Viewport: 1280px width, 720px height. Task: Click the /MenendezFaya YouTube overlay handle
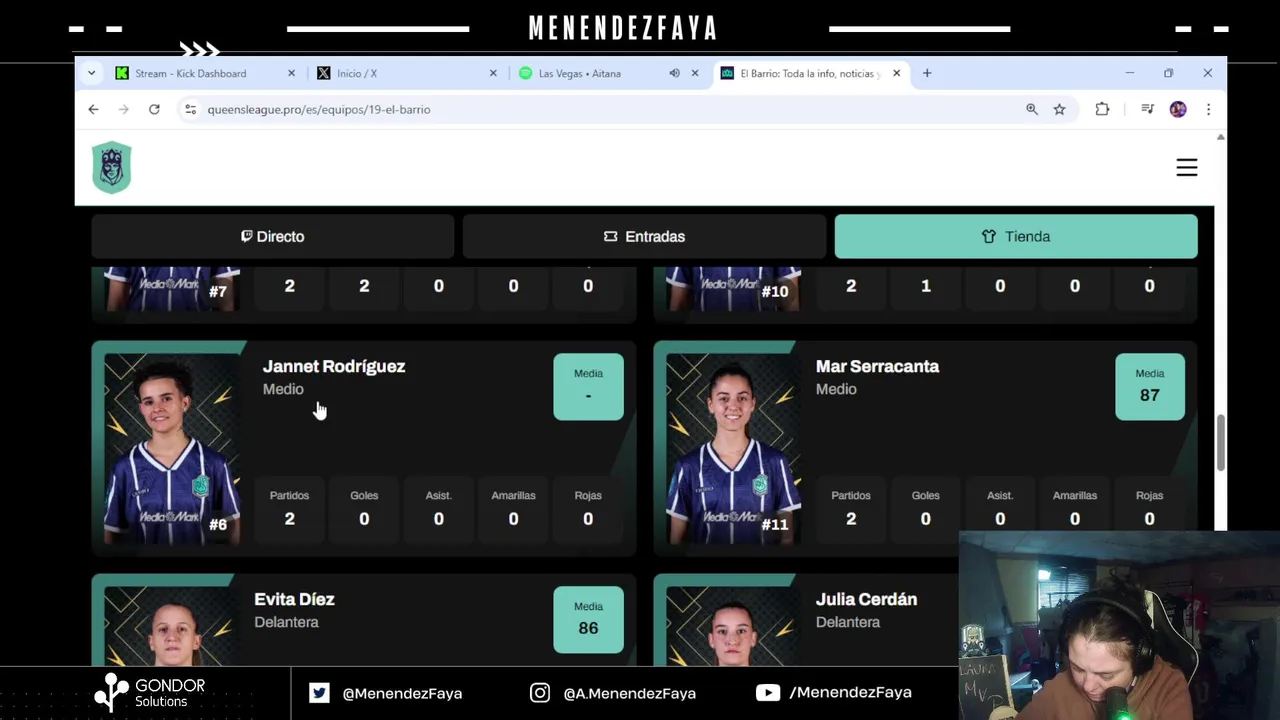point(850,692)
